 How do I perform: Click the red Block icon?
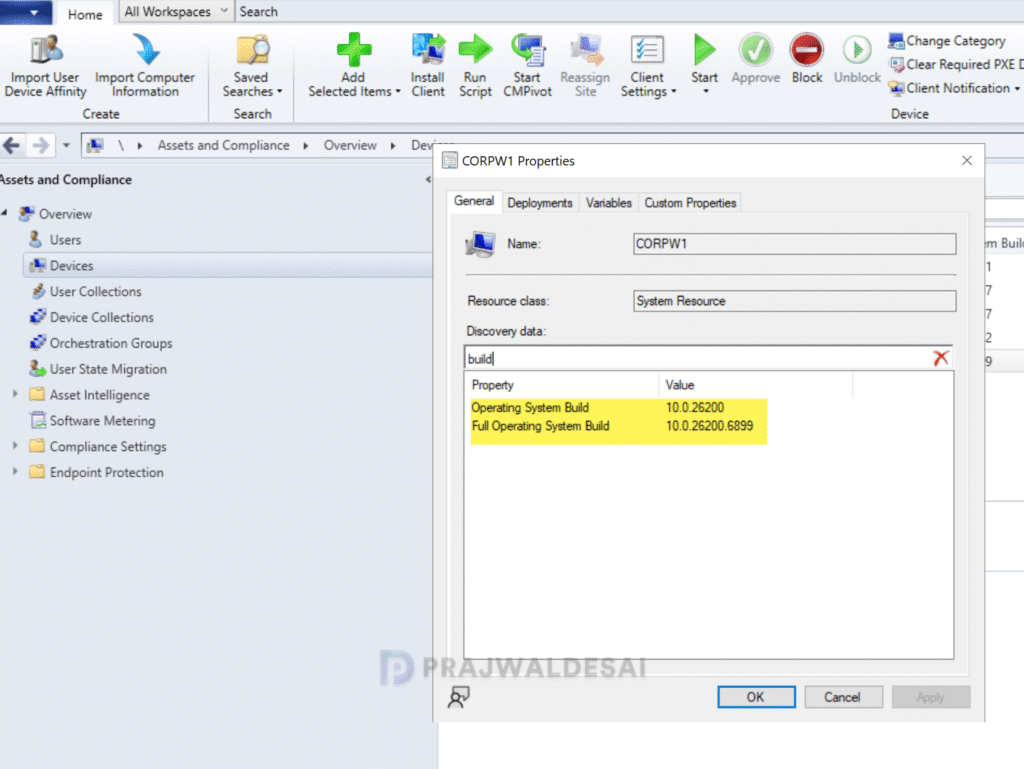[807, 50]
